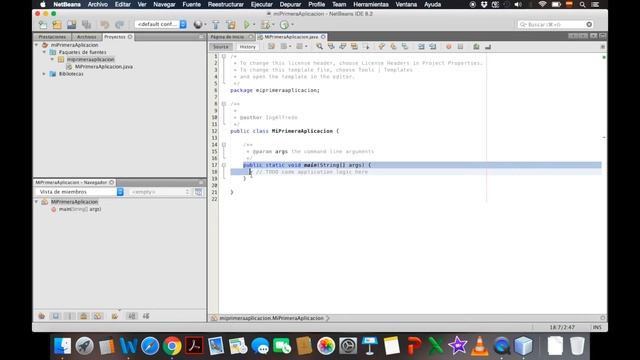
Task: Click the red Start Macro Recording icon
Action: click(x=449, y=47)
